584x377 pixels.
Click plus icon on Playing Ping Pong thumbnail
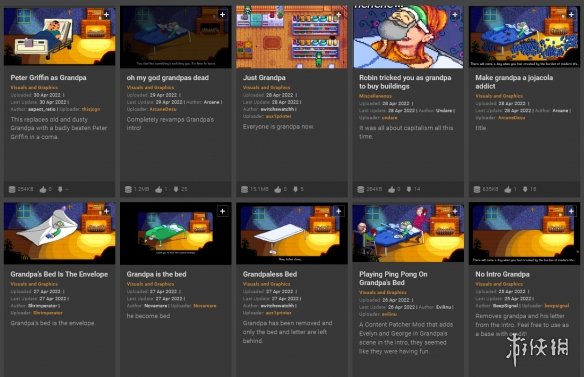click(x=455, y=211)
